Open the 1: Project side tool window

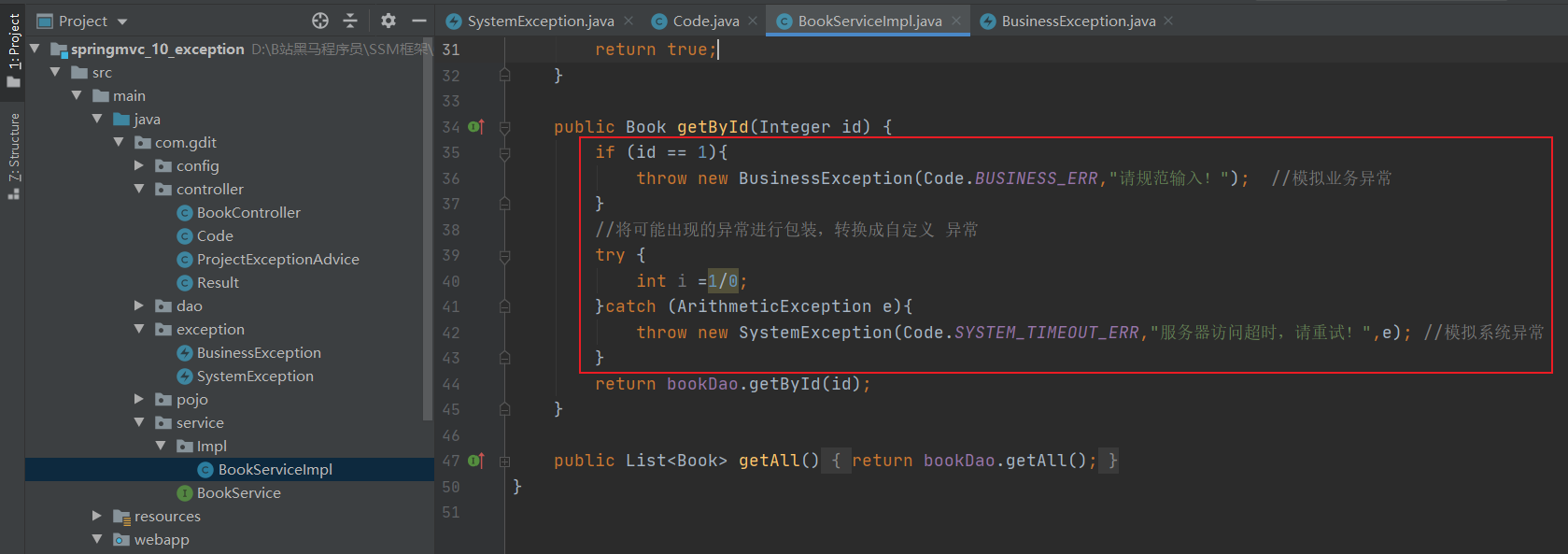tap(13, 50)
